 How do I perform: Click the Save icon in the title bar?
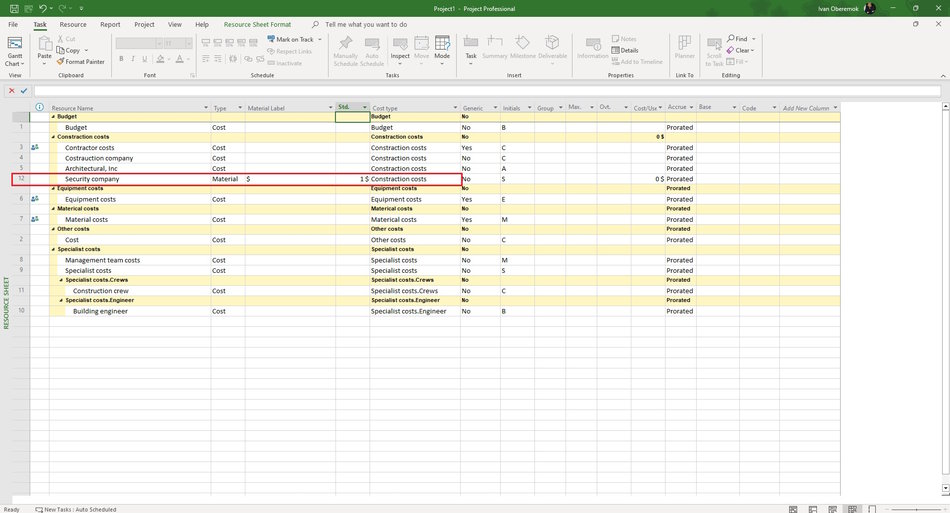(x=14, y=8)
